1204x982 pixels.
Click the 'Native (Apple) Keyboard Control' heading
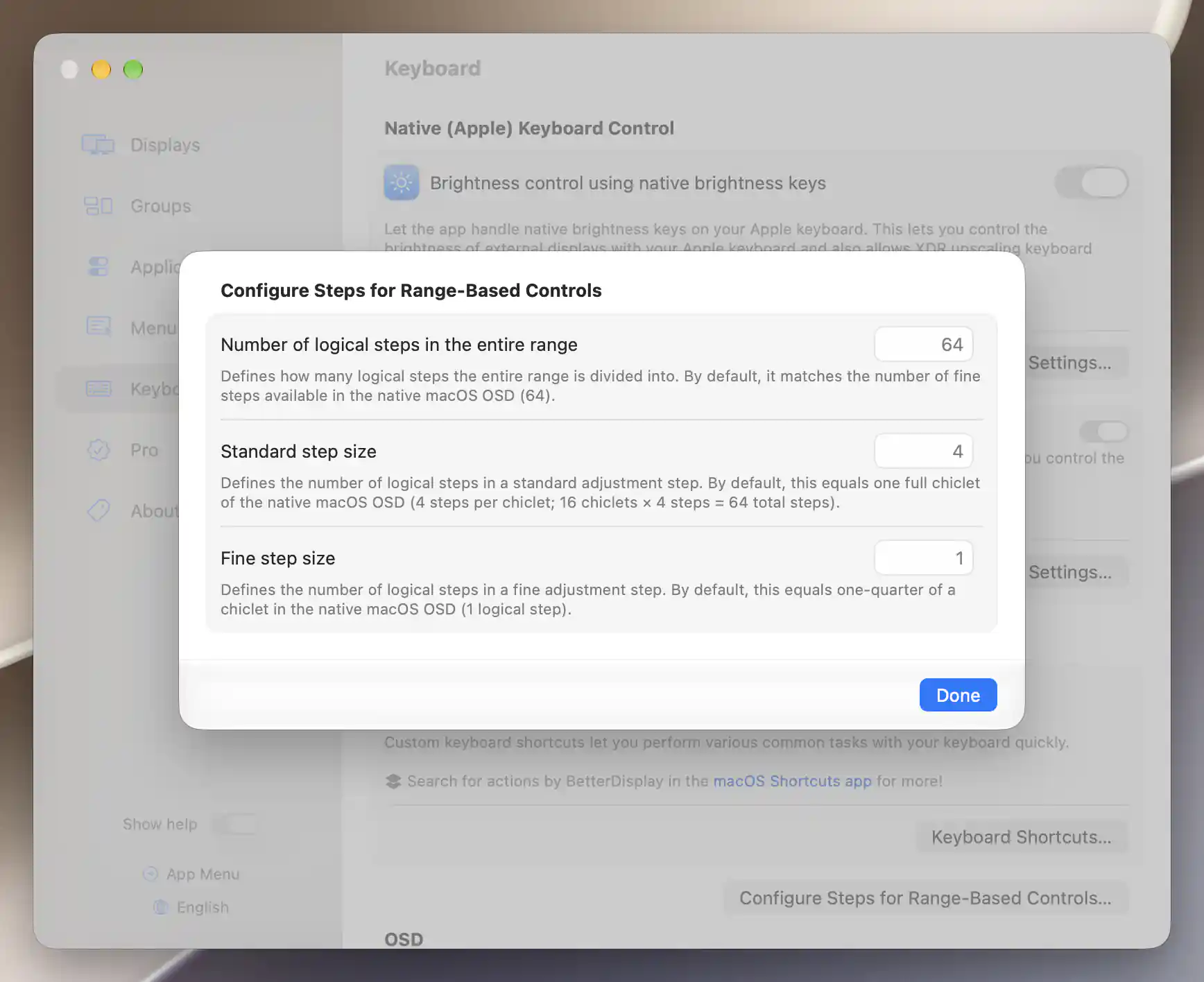pos(529,128)
